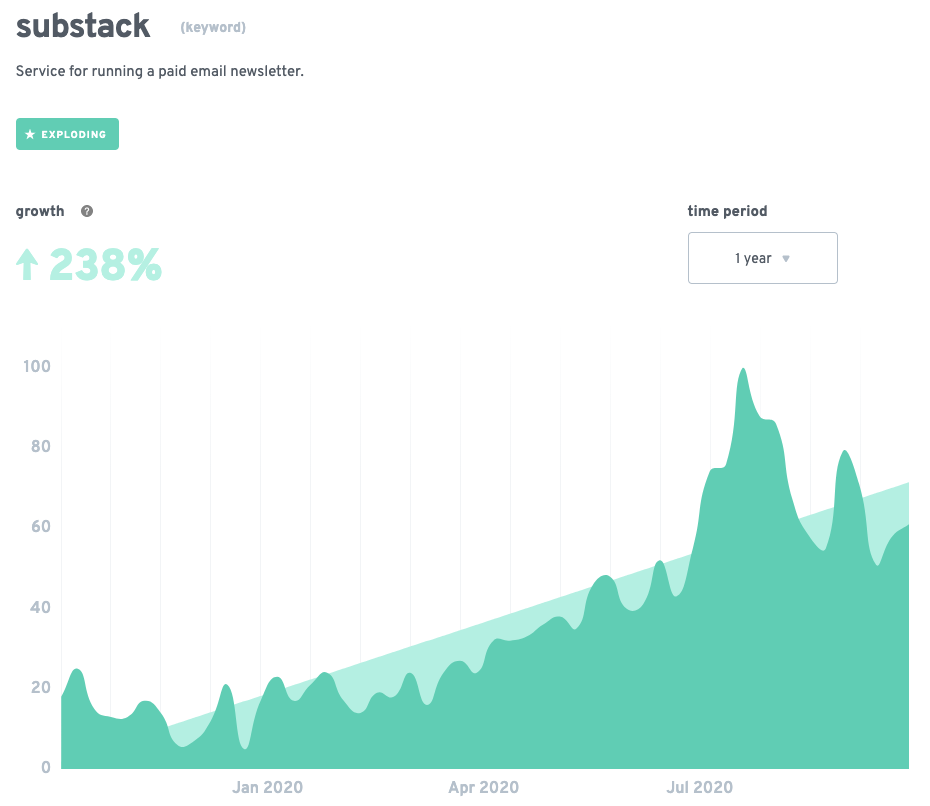Click the EXPLODING status badge

tap(67, 134)
